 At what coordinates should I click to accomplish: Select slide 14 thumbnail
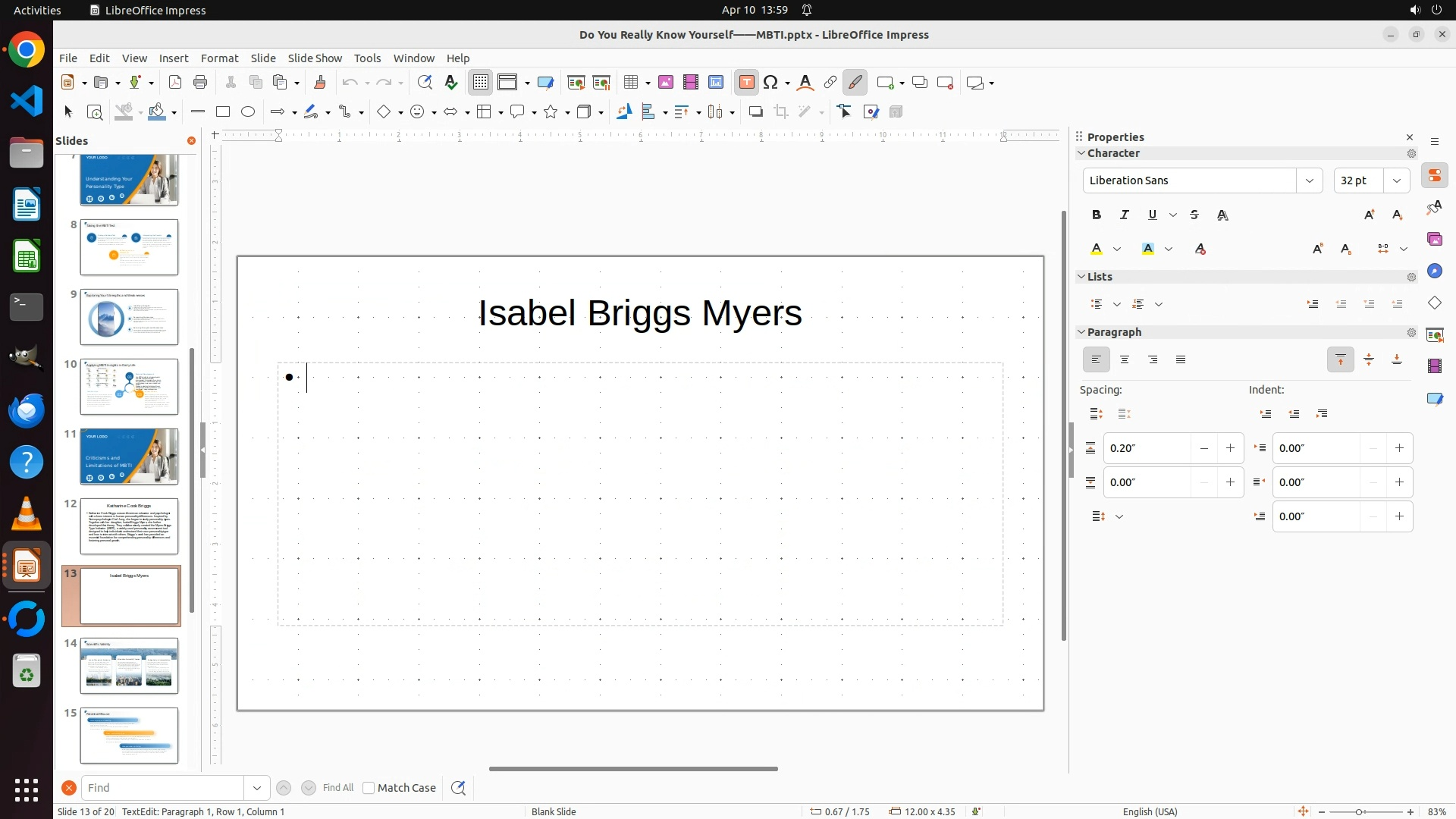coord(129,665)
